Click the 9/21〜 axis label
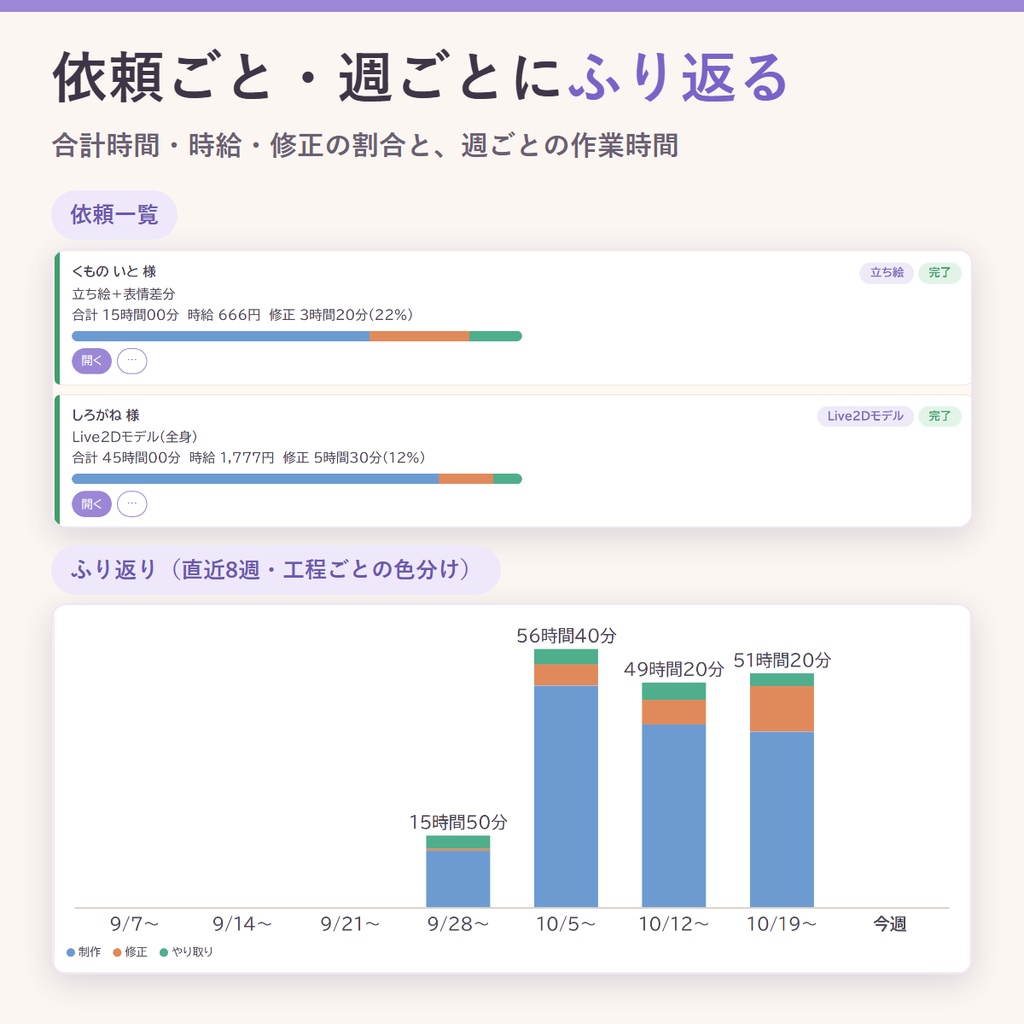The height and width of the screenshot is (1024, 1024). tap(350, 924)
